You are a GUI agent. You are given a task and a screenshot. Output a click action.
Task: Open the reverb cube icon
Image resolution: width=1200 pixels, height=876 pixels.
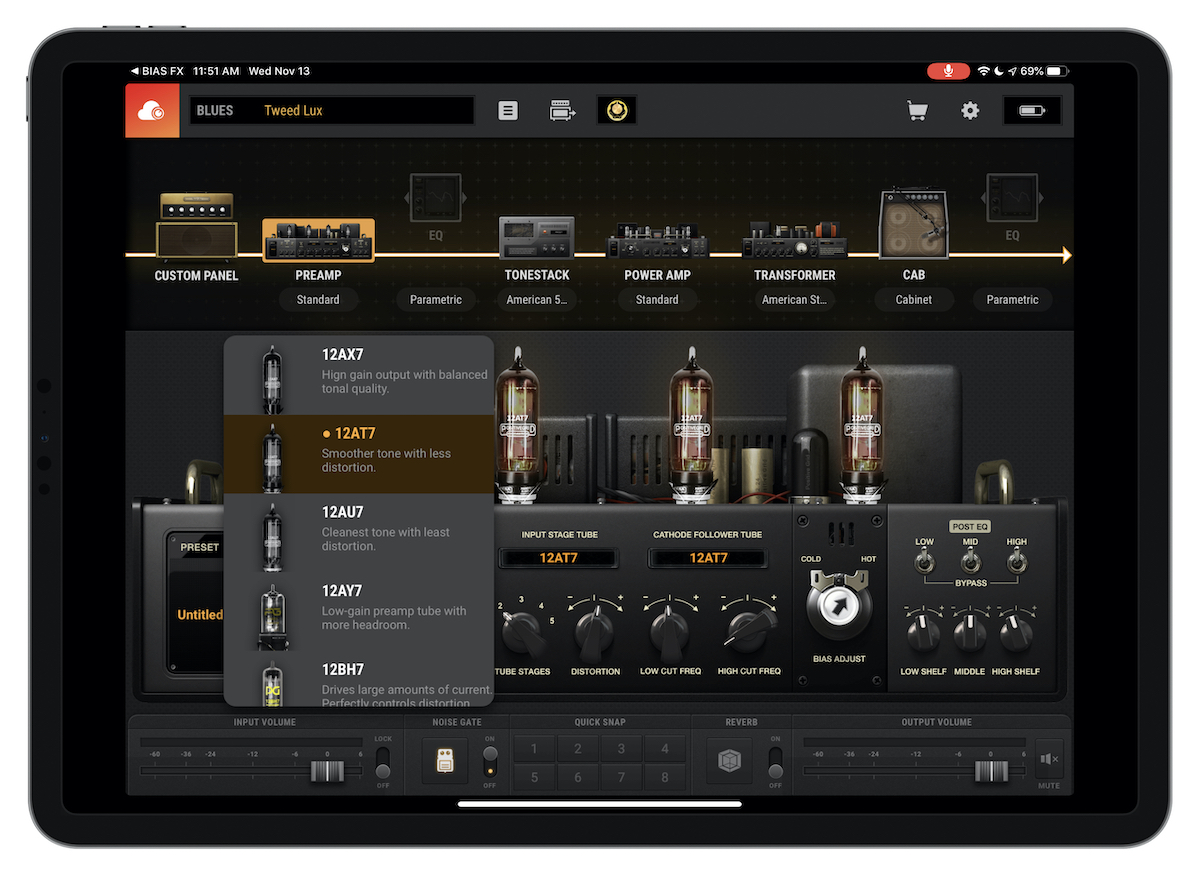tap(729, 763)
